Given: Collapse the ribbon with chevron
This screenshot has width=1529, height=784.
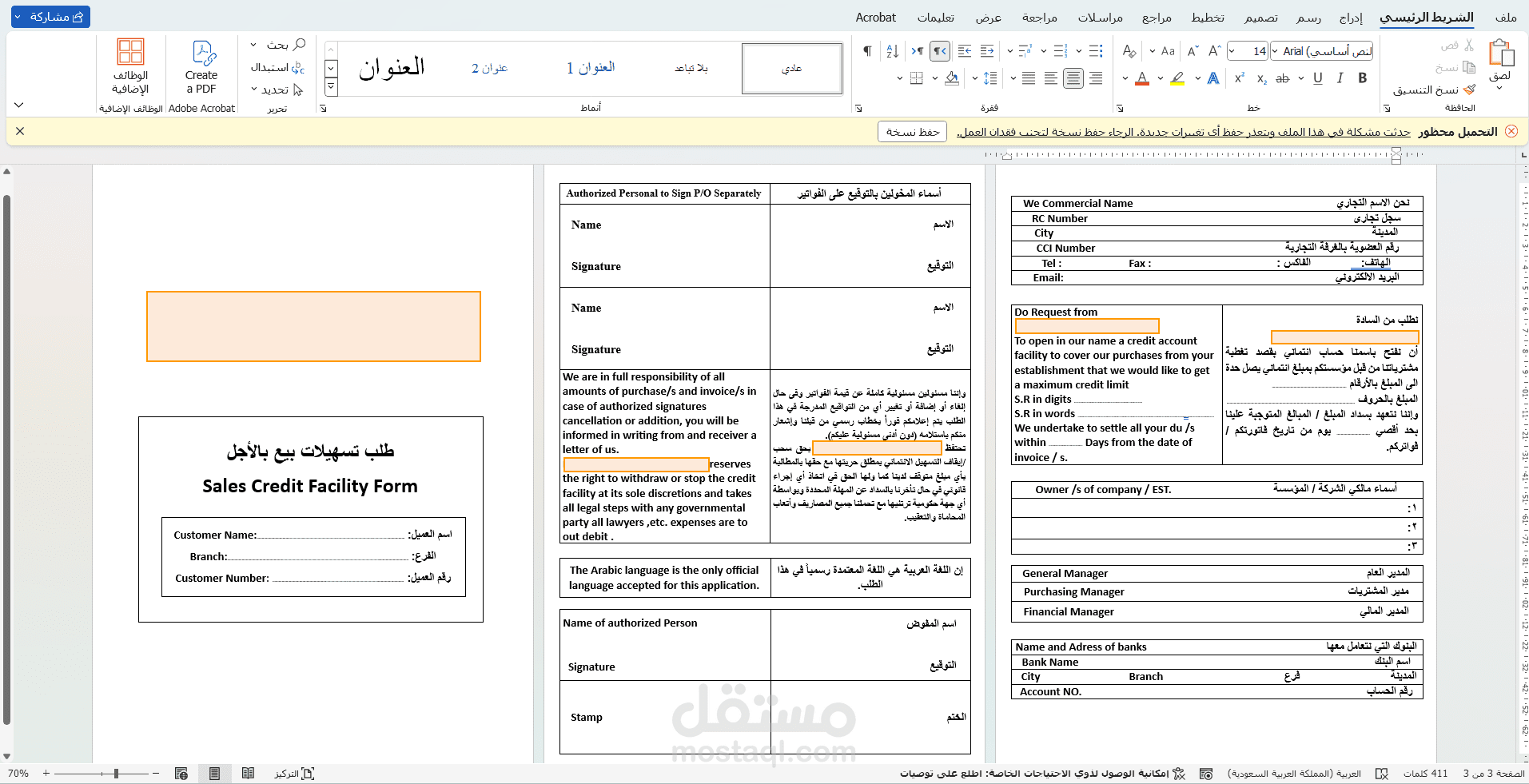Looking at the screenshot, I should coord(19,105).
